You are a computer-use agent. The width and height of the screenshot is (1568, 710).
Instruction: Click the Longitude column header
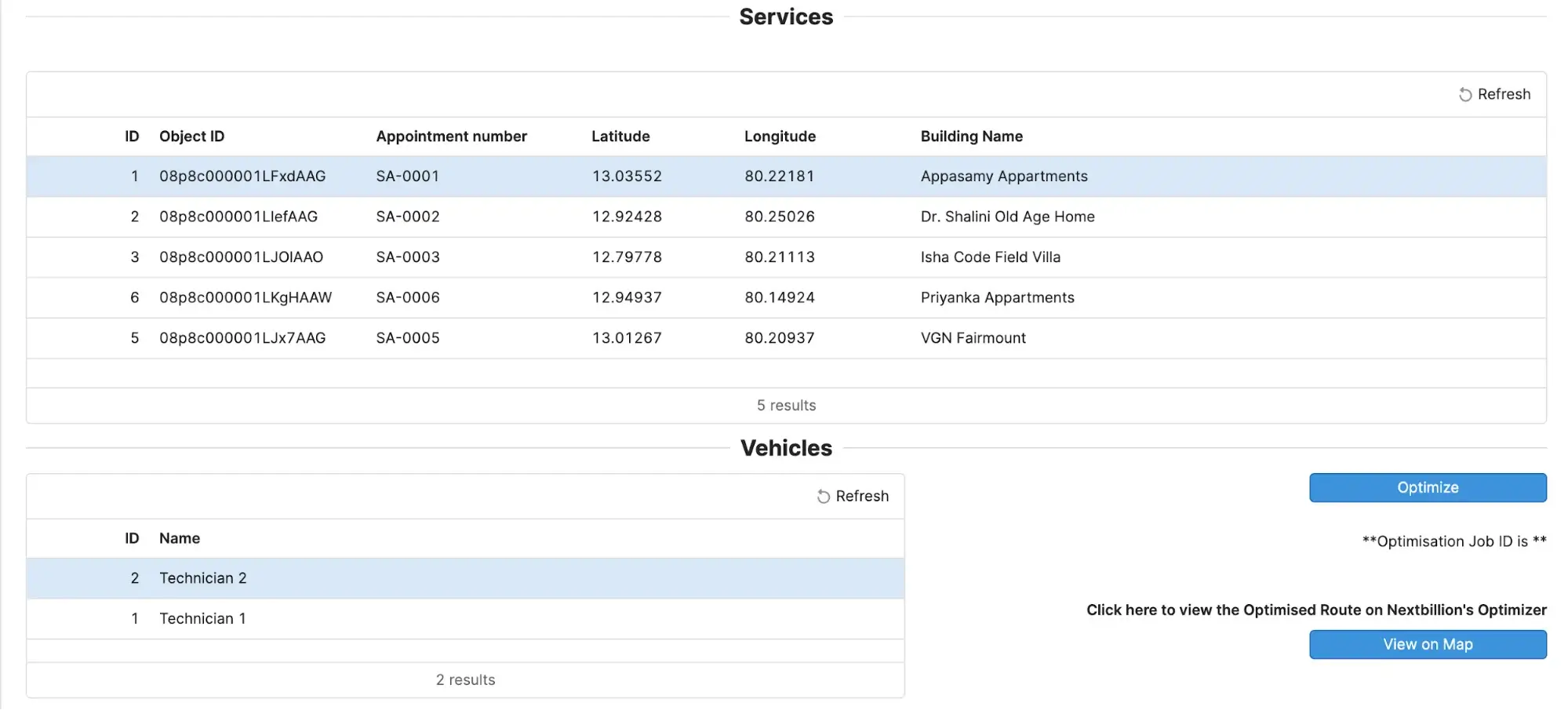pyautogui.click(x=780, y=137)
